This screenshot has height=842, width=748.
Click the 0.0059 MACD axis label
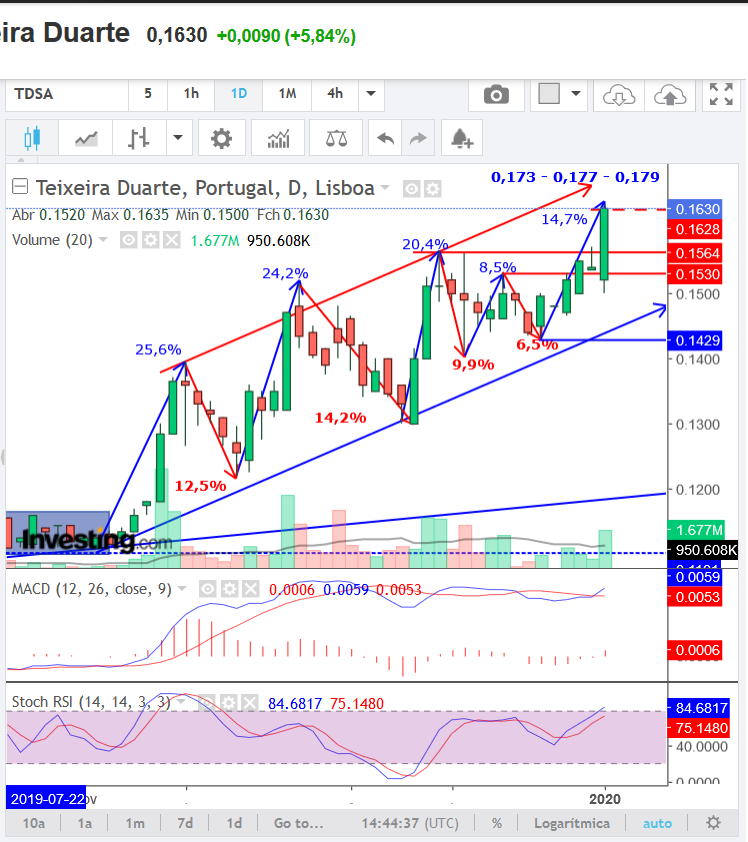(x=696, y=577)
